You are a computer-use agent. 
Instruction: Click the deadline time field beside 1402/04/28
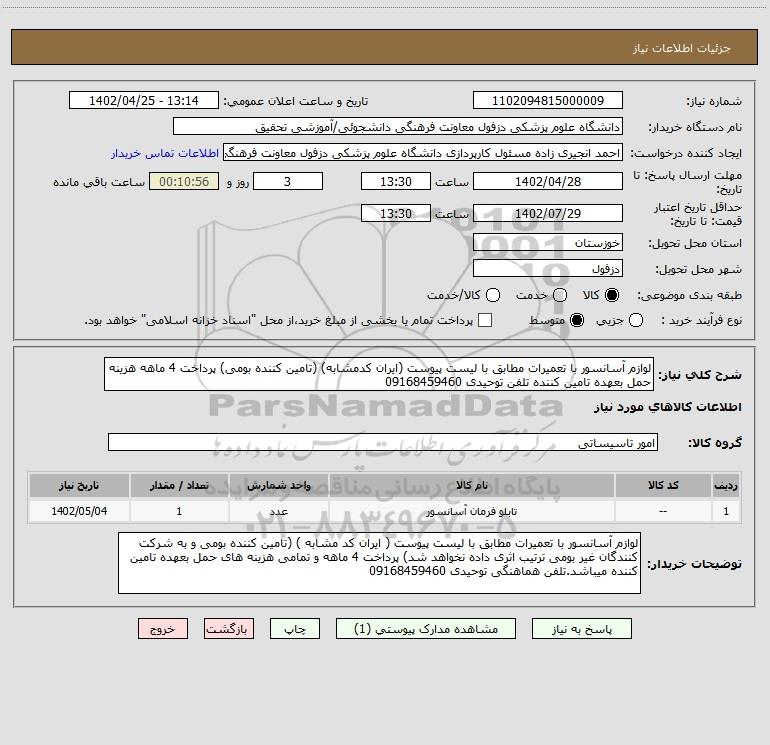pos(396,181)
